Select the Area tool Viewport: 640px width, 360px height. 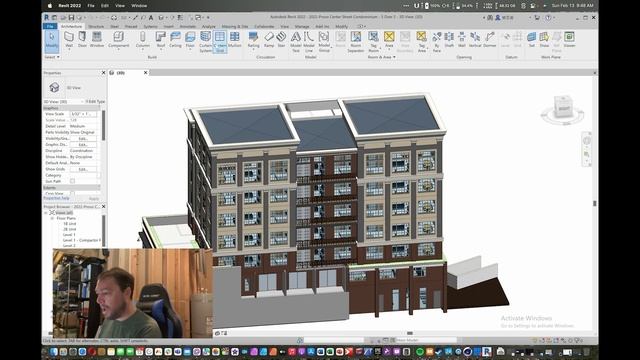point(389,40)
